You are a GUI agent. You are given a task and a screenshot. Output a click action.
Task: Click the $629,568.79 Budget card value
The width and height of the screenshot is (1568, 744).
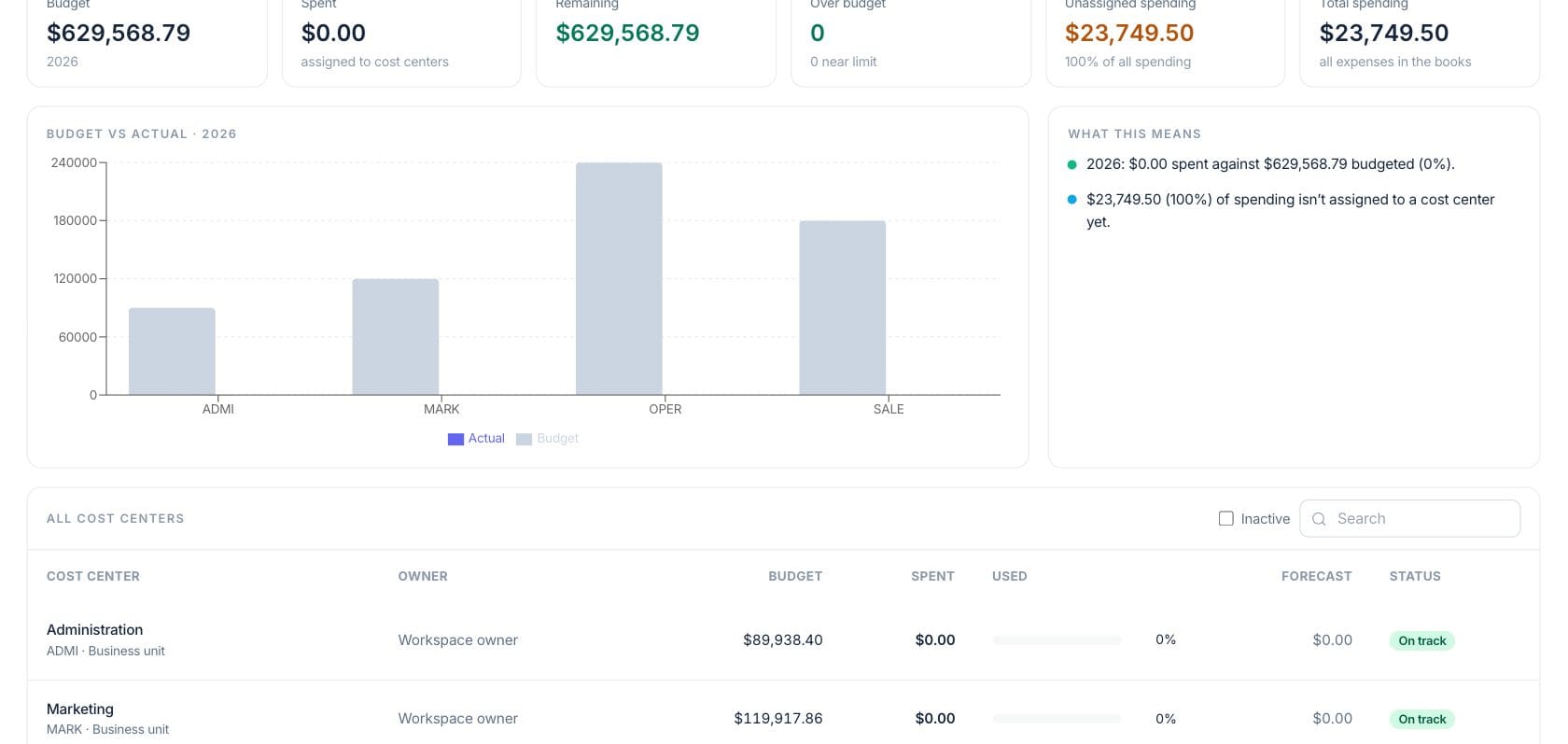tap(119, 33)
